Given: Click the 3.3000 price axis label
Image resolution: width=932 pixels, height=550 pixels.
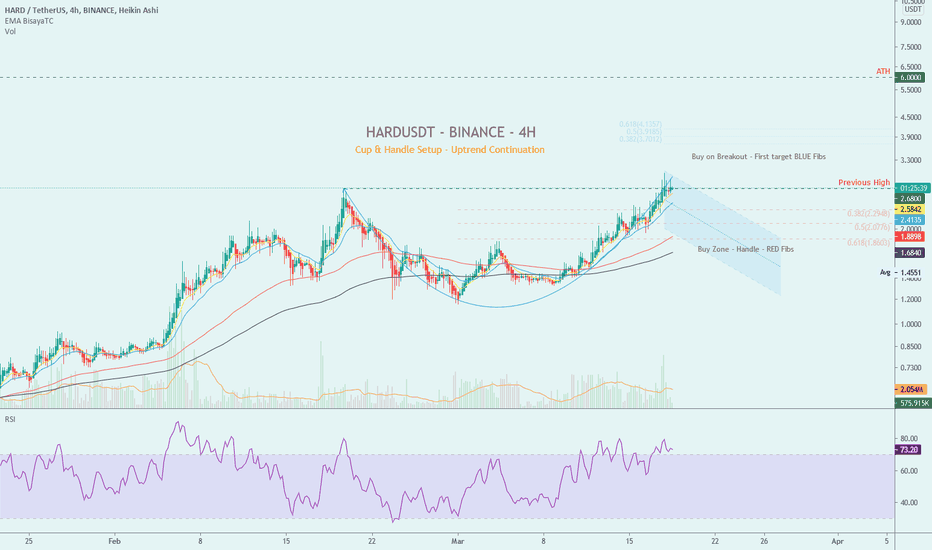Looking at the screenshot, I should pyautogui.click(x=911, y=161).
